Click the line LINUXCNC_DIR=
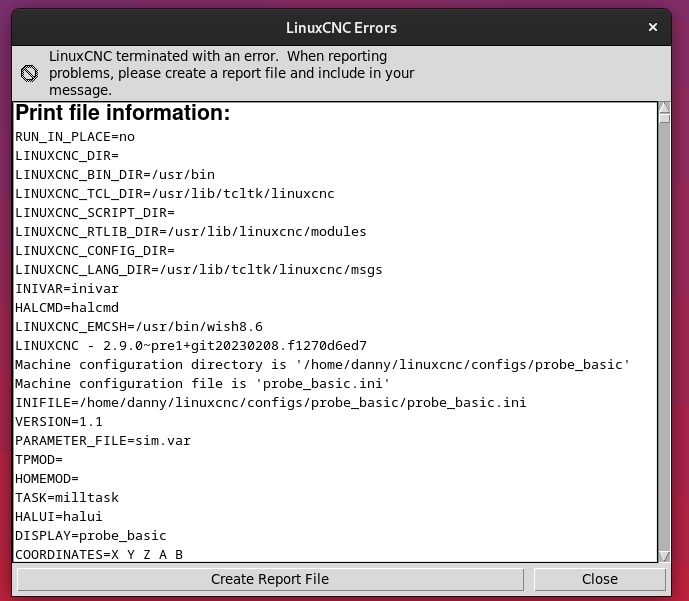The height and width of the screenshot is (601, 689). (x=67, y=156)
